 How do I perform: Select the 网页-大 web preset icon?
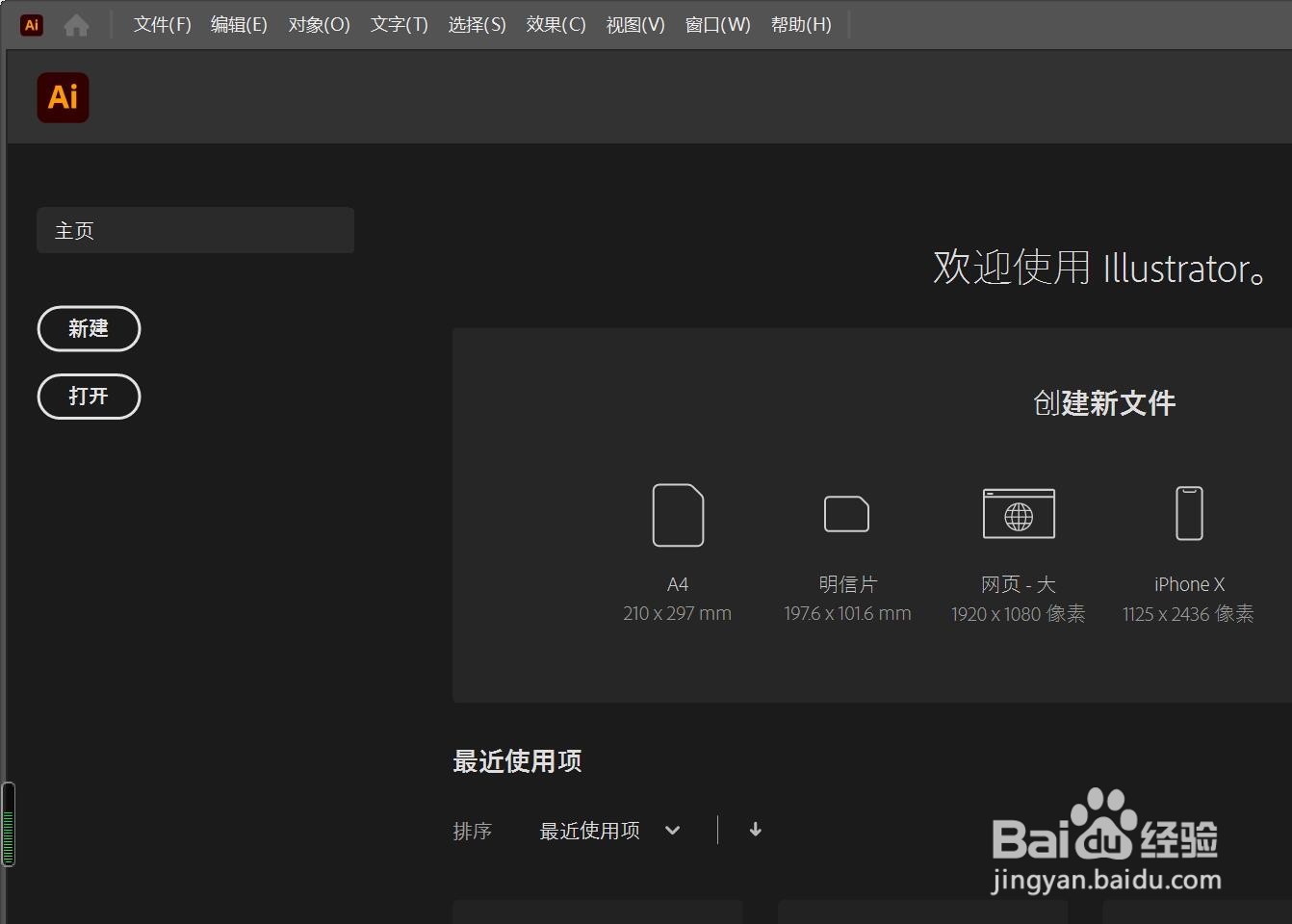[1019, 514]
